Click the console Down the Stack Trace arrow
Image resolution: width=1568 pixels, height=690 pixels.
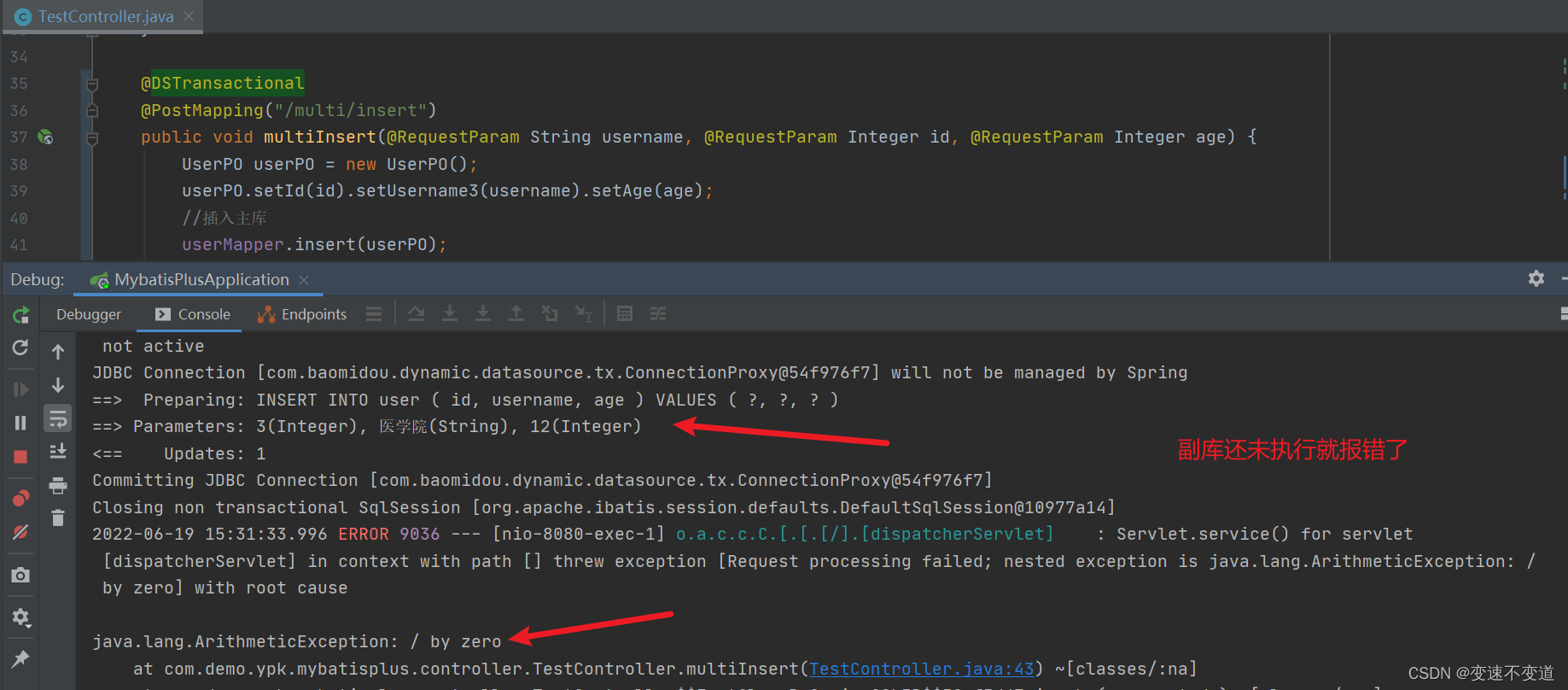tap(58, 385)
